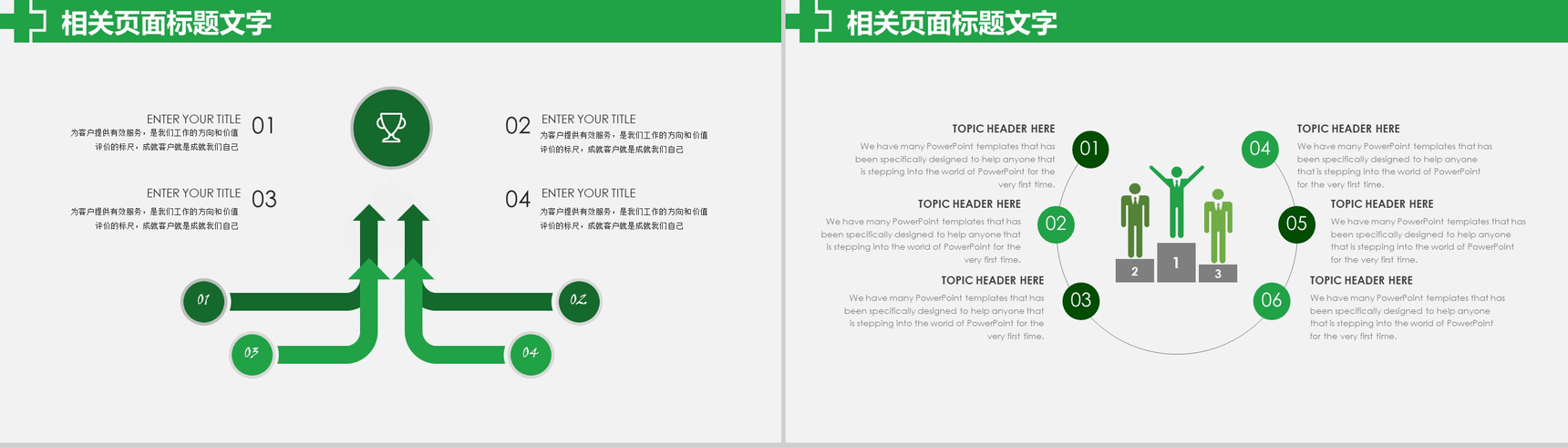
Task: Click the gray podium block labeled 2
Action: [x=1134, y=271]
